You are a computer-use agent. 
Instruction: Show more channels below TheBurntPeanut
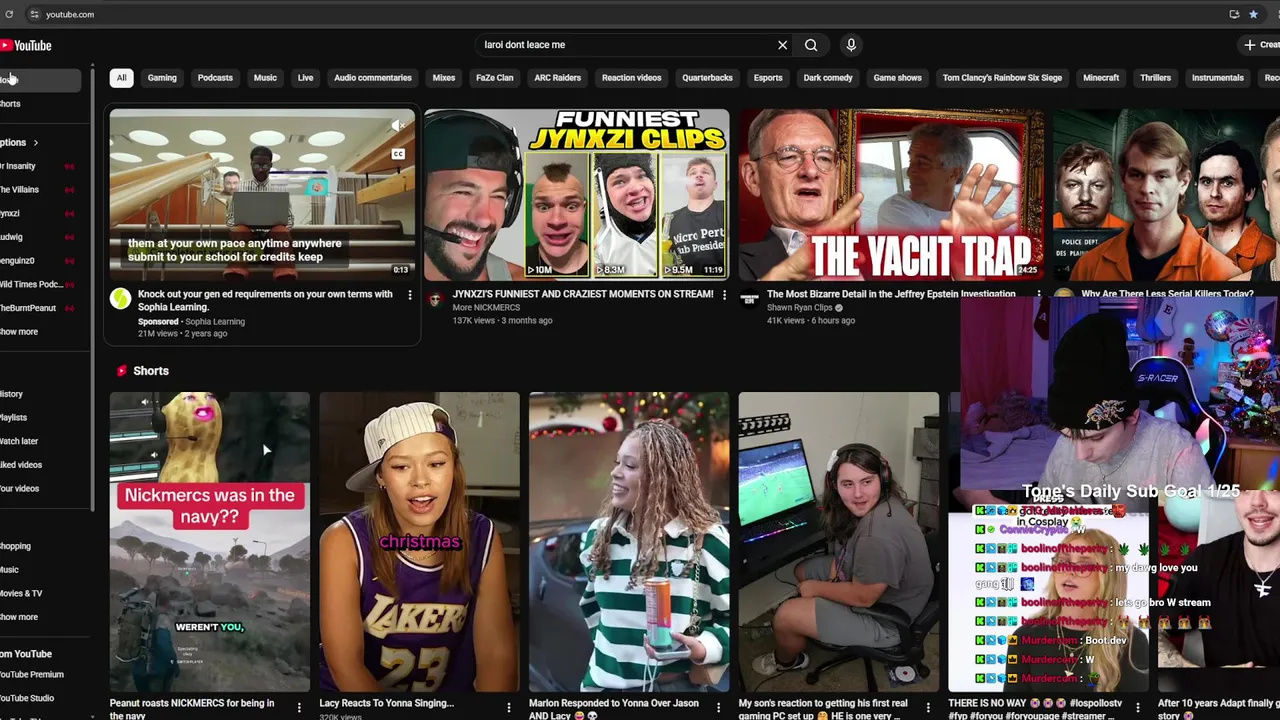click(19, 332)
